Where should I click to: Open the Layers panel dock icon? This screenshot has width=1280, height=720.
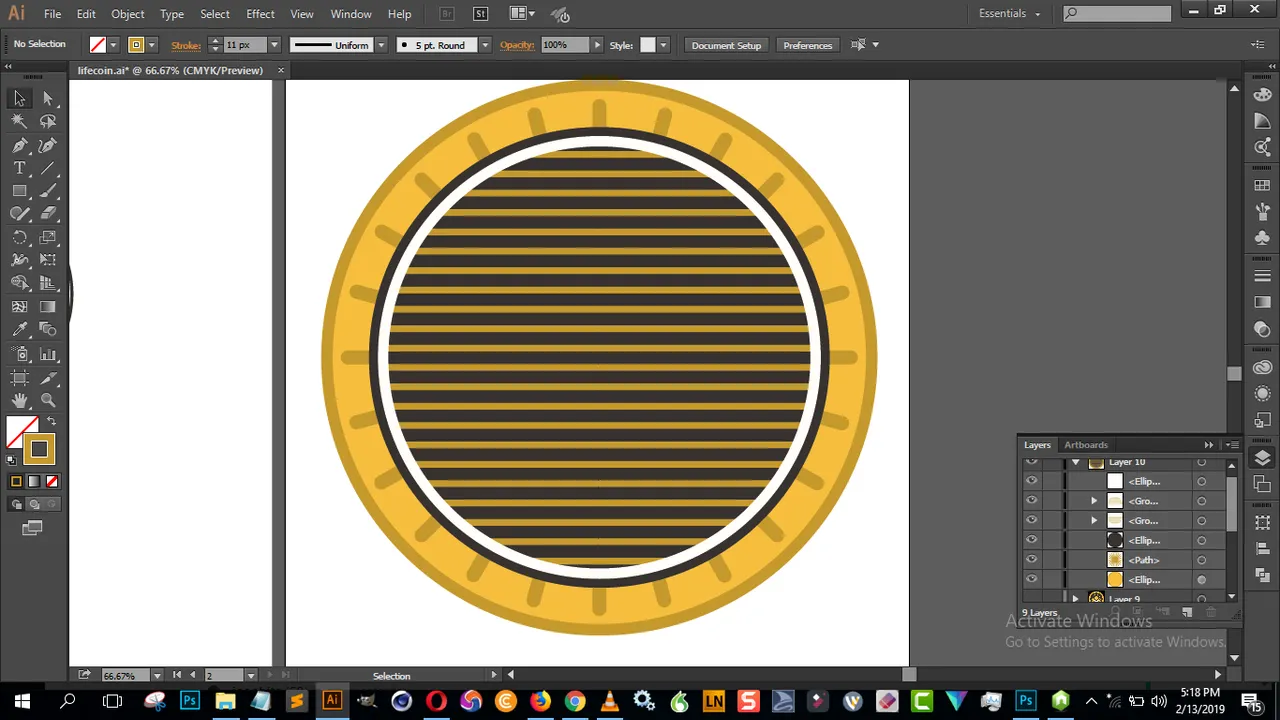(x=1262, y=457)
